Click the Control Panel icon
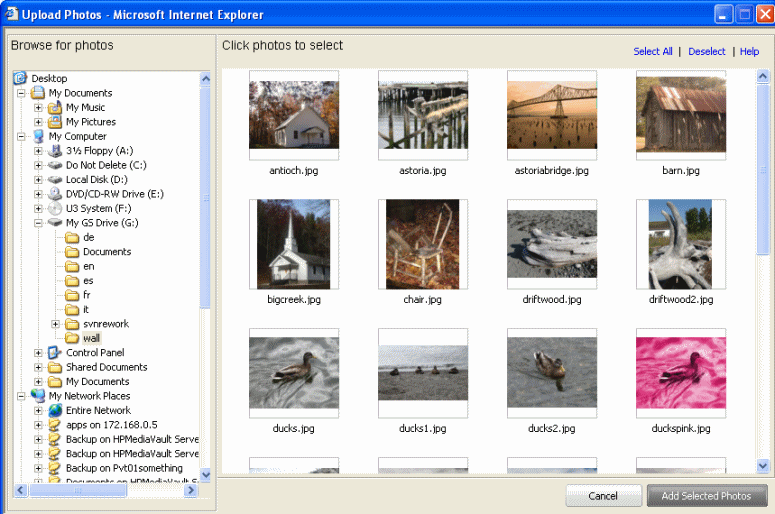Viewport: 775px width, 514px height. 55,353
